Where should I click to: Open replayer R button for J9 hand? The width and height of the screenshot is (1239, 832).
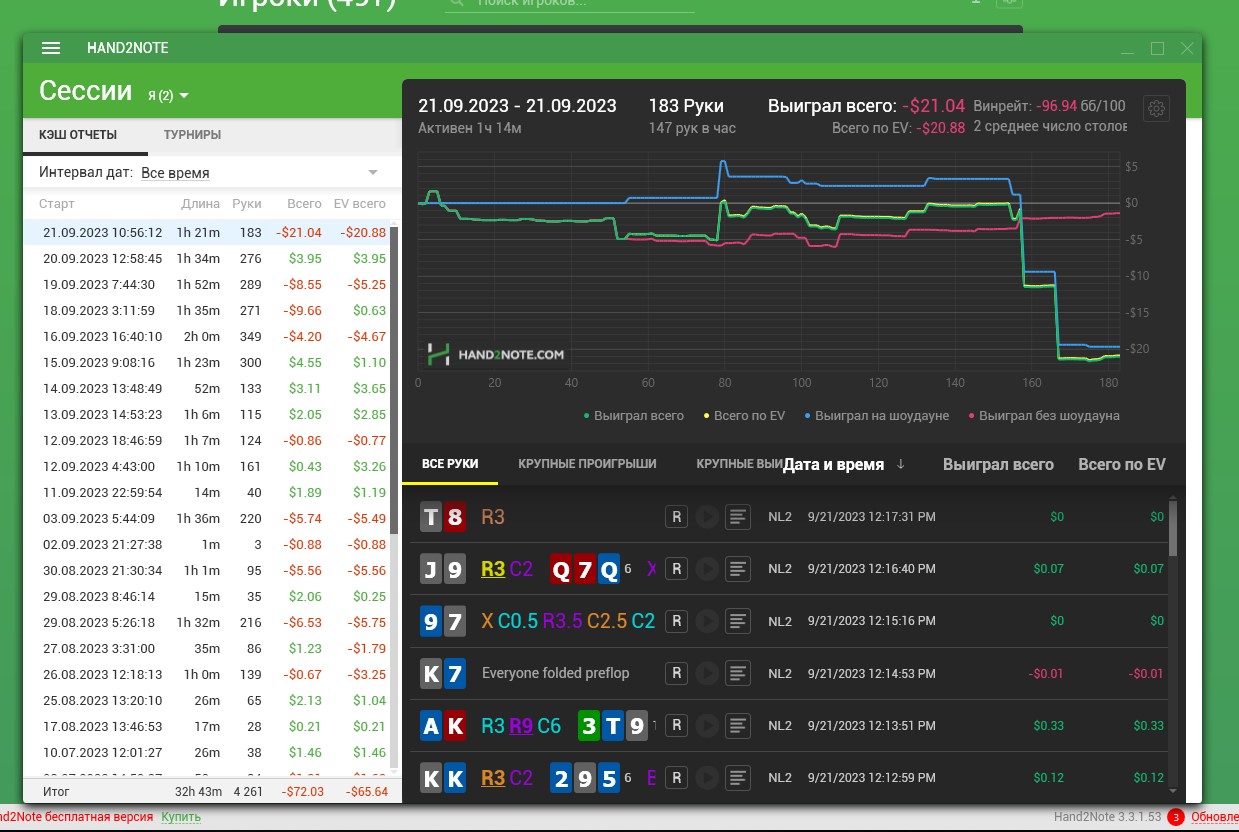676,569
